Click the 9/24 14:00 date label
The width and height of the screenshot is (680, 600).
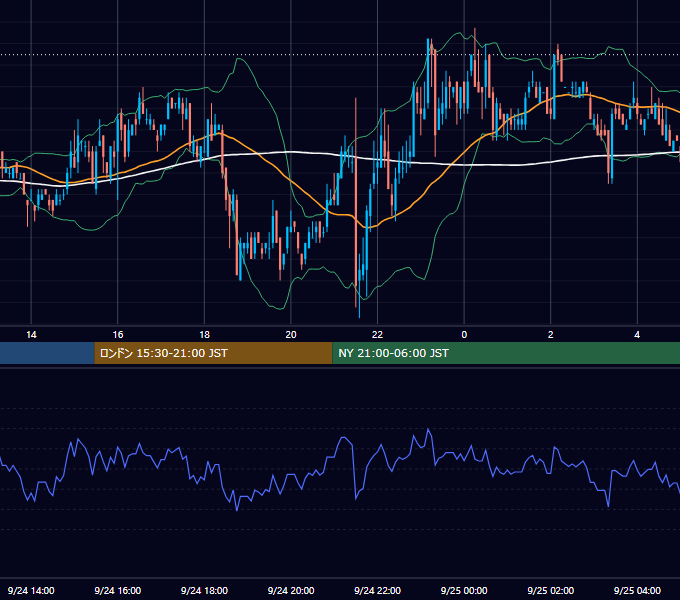(31, 590)
